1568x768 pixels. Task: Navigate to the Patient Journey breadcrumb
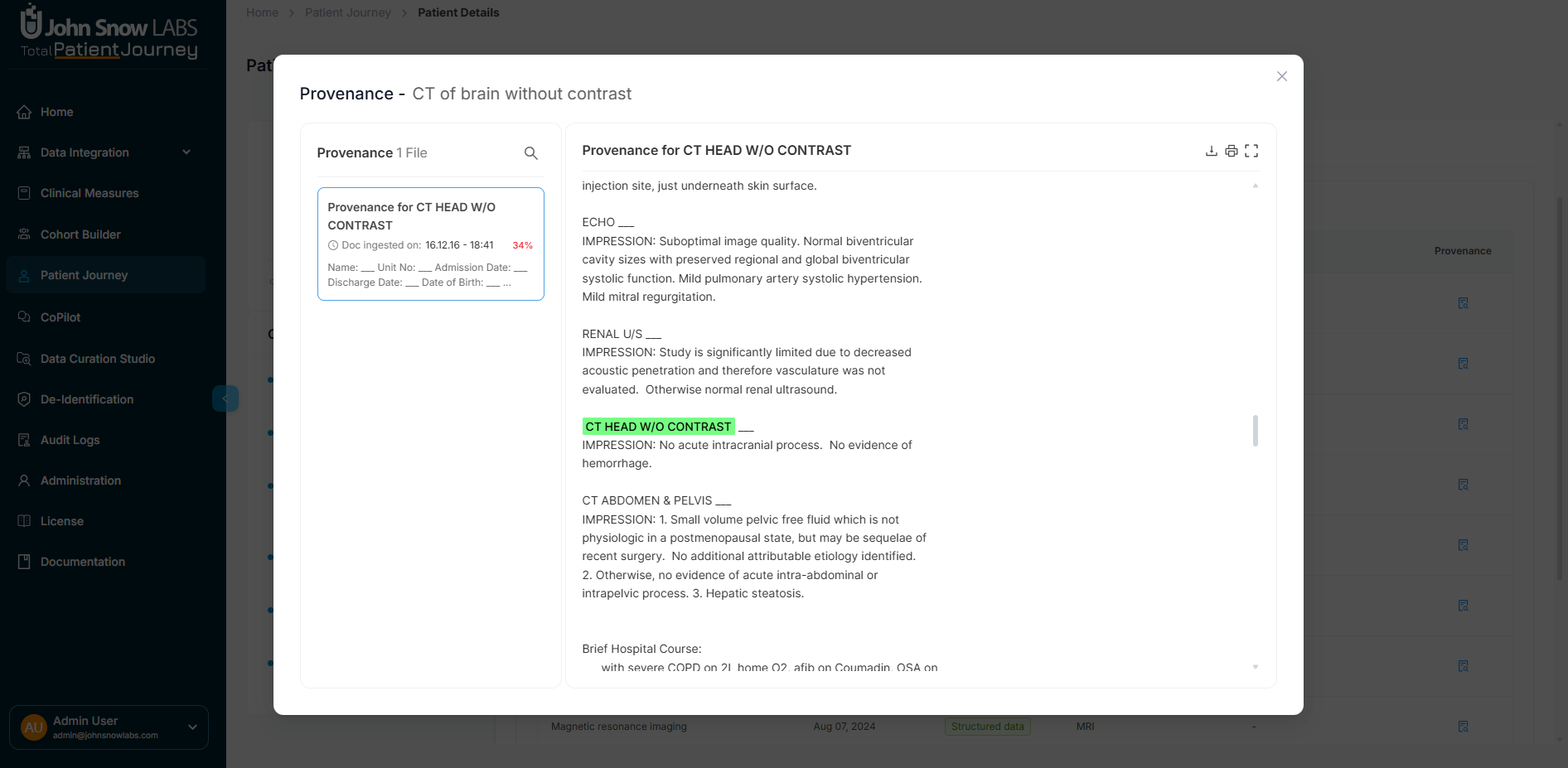pos(347,12)
